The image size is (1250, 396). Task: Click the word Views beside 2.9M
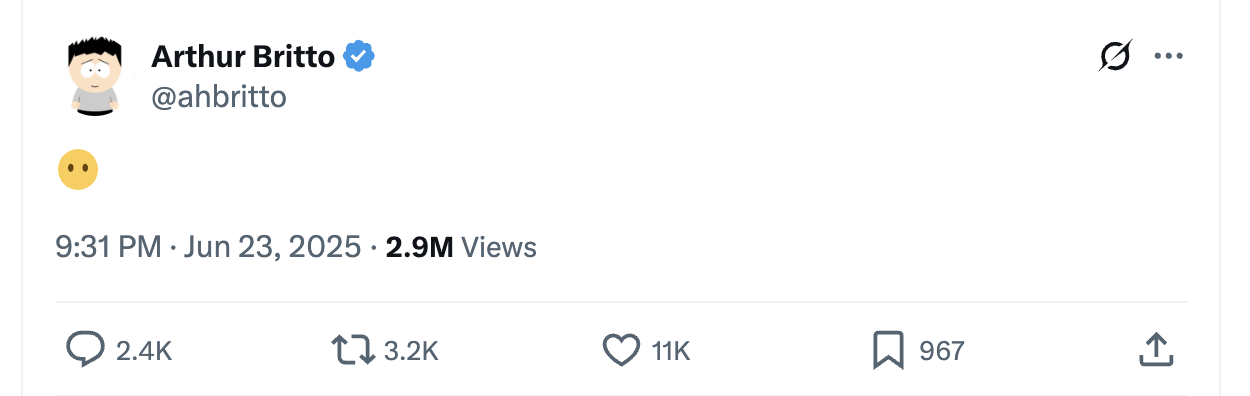pyautogui.click(x=499, y=247)
